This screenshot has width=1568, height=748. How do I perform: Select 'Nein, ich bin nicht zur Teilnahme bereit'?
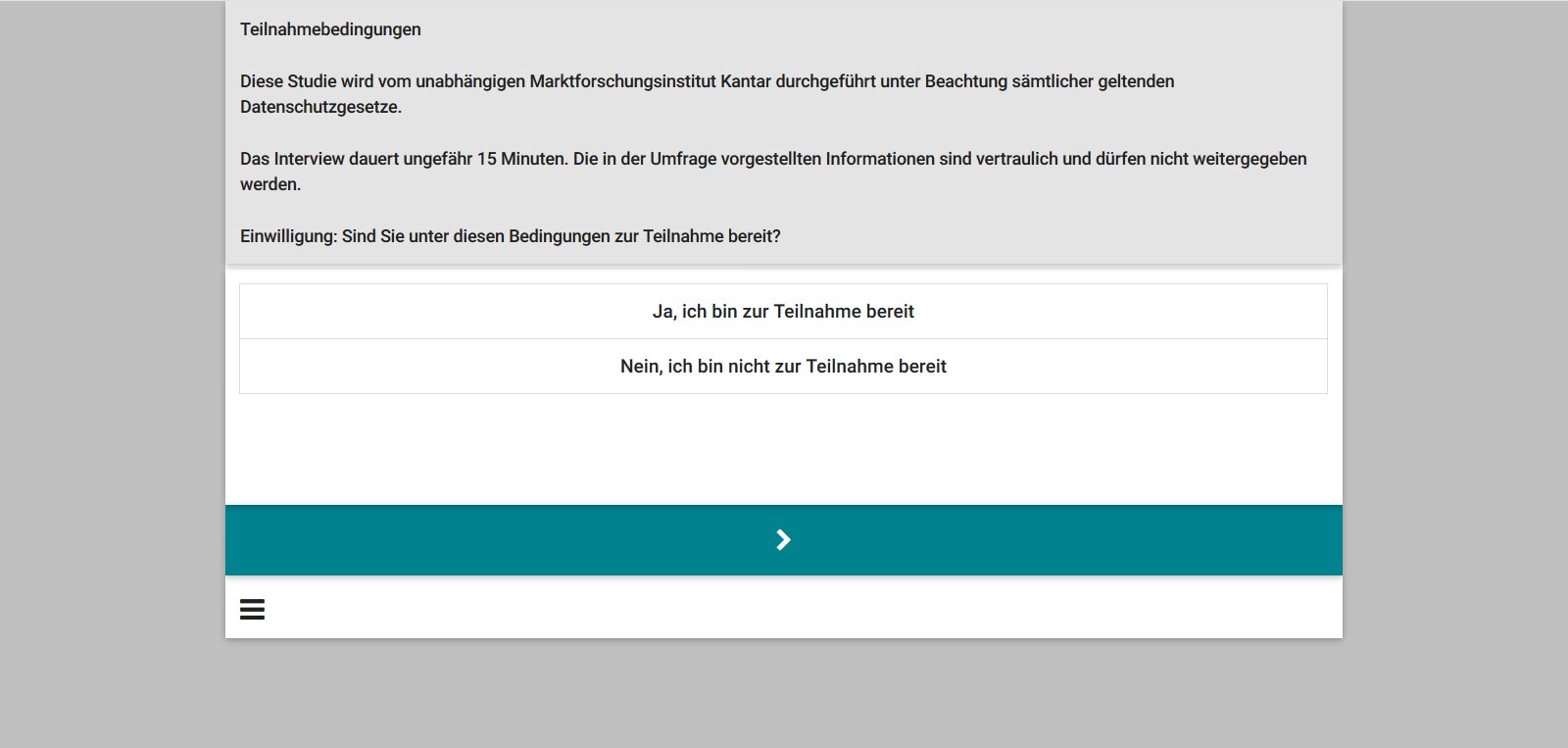tap(783, 367)
